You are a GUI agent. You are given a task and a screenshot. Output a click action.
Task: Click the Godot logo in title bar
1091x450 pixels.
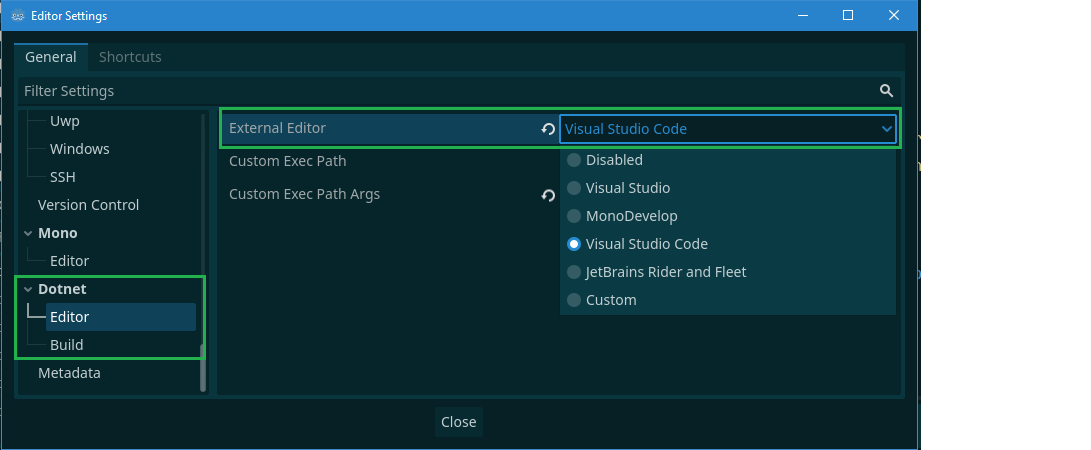click(18, 16)
